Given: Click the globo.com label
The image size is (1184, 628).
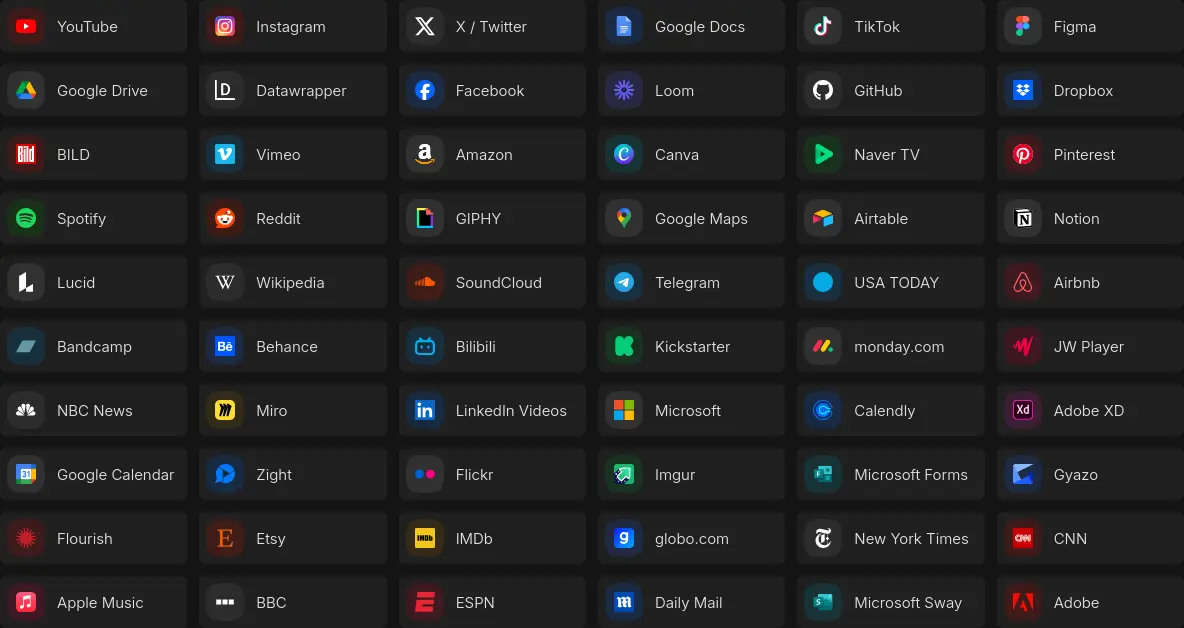Looking at the screenshot, I should pos(692,539).
